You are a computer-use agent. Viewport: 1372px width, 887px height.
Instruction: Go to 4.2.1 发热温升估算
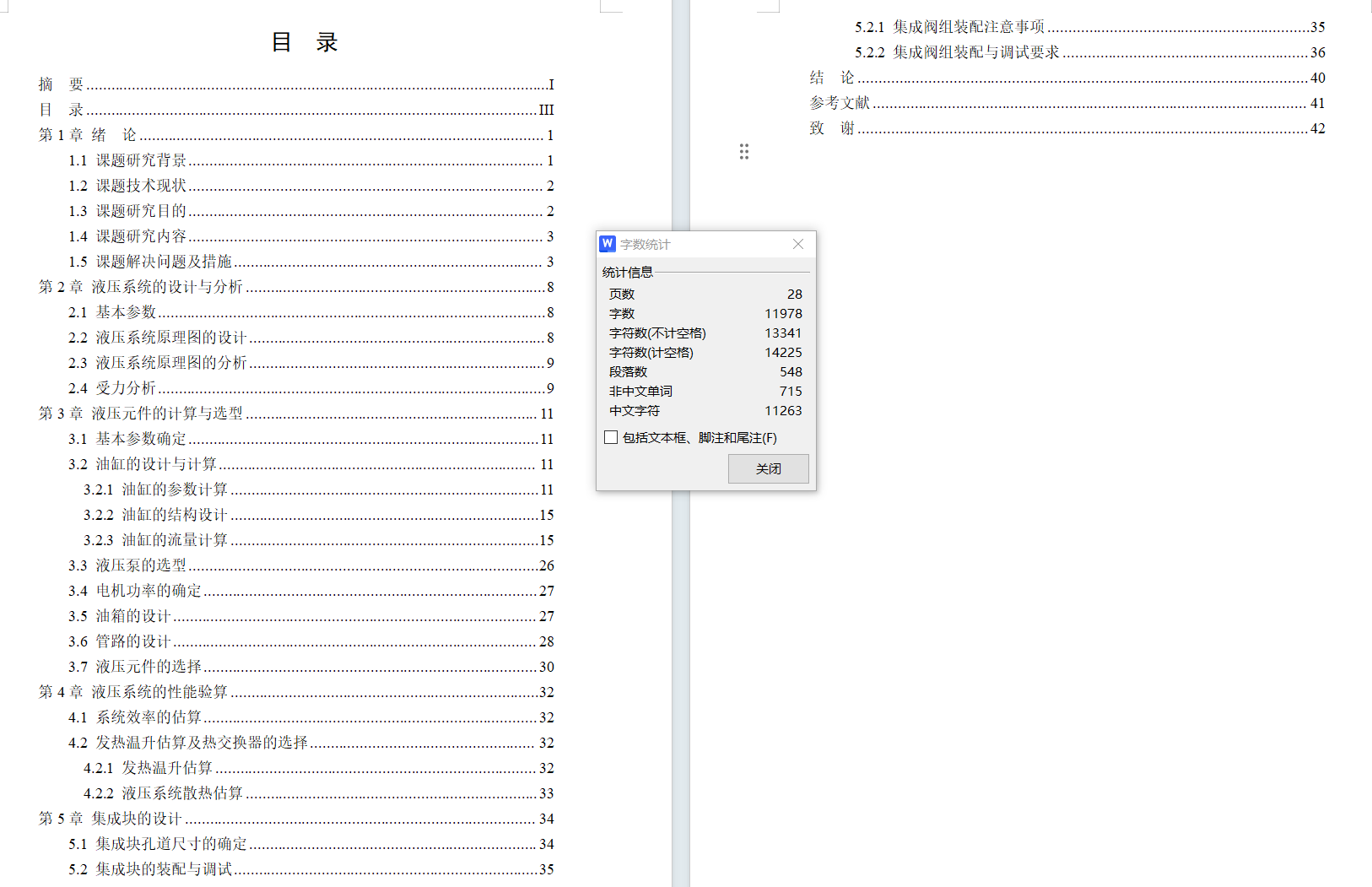[x=319, y=768]
